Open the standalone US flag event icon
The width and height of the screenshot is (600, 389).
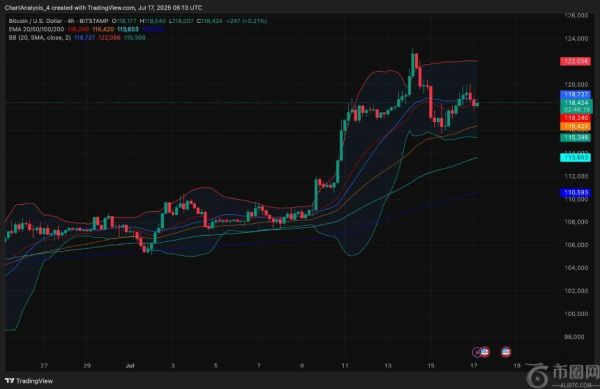[506, 352]
